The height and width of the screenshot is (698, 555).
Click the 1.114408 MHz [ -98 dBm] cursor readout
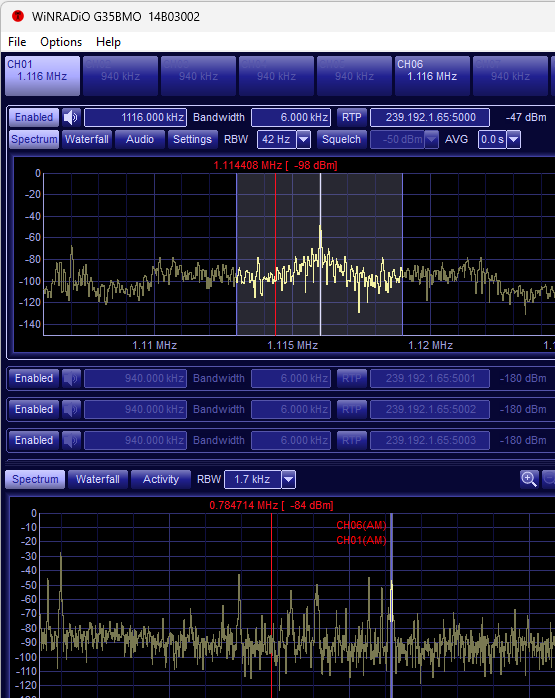[x=275, y=166]
